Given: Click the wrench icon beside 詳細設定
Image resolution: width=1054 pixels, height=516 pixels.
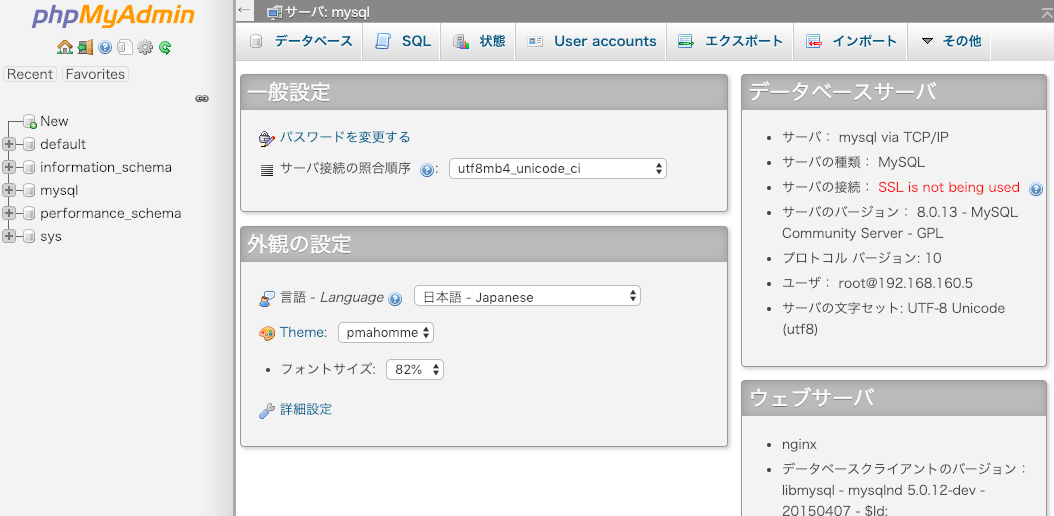Looking at the screenshot, I should click(x=267, y=411).
